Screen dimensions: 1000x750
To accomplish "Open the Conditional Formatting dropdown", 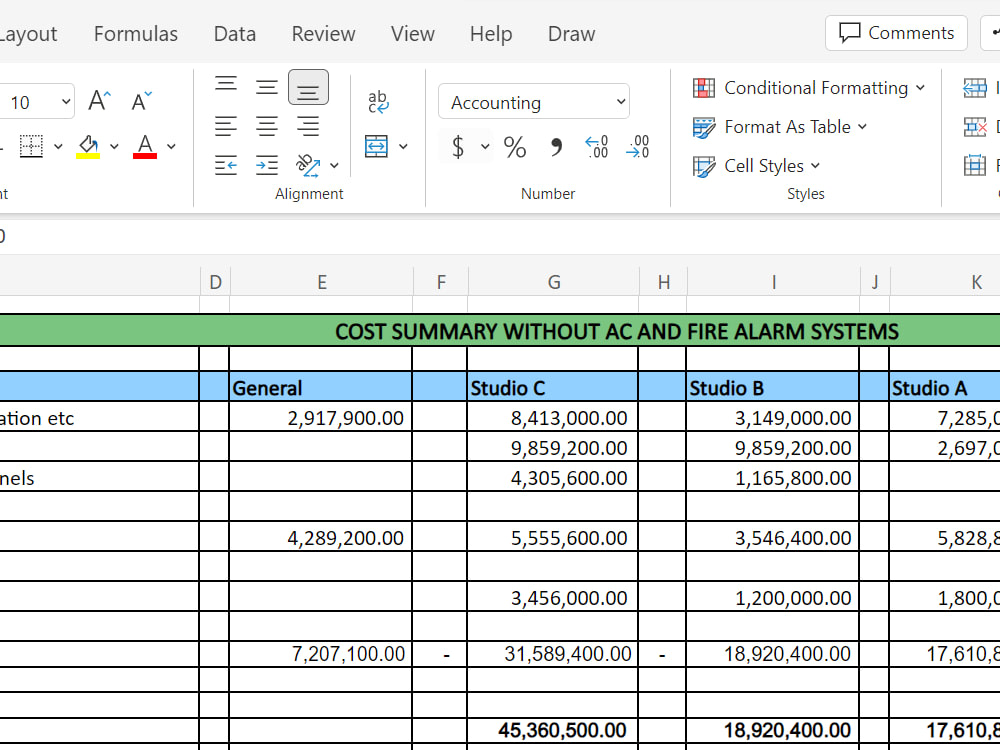I will pyautogui.click(x=807, y=88).
